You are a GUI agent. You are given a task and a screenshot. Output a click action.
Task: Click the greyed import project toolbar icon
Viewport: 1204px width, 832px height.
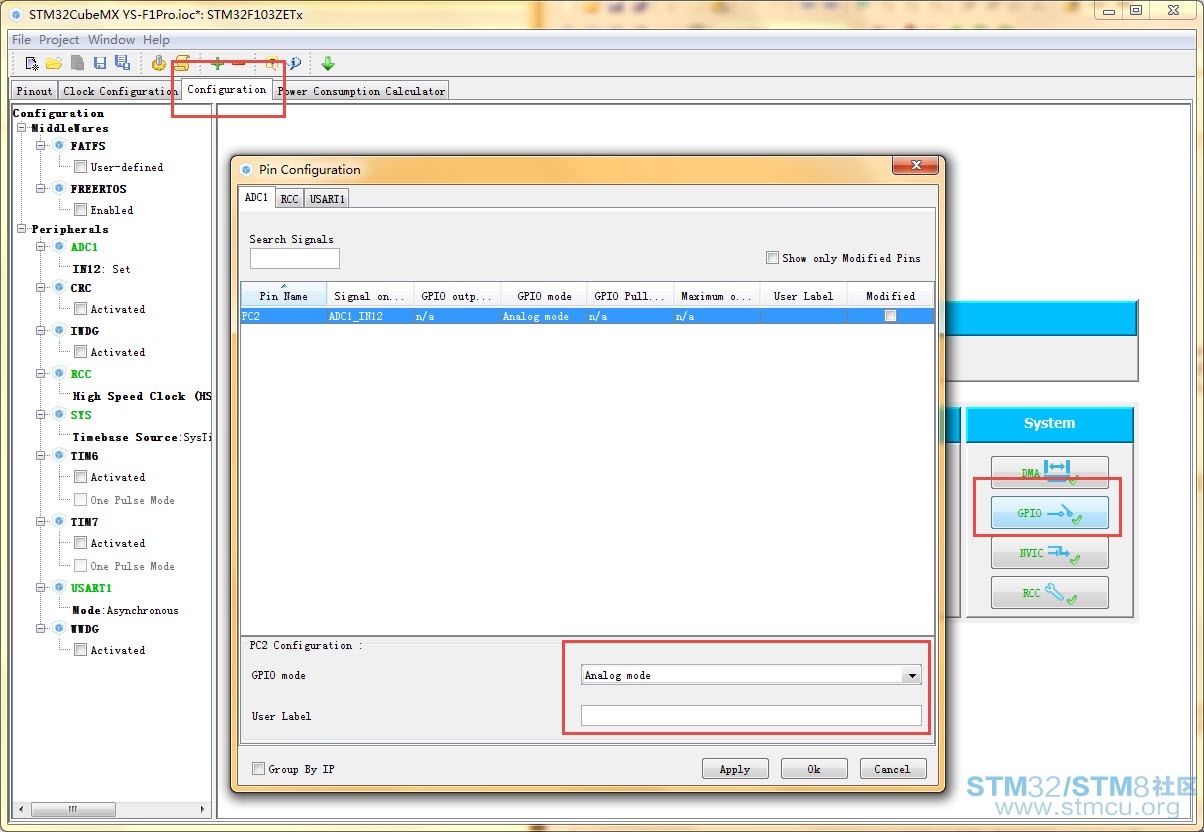pyautogui.click(x=77, y=63)
